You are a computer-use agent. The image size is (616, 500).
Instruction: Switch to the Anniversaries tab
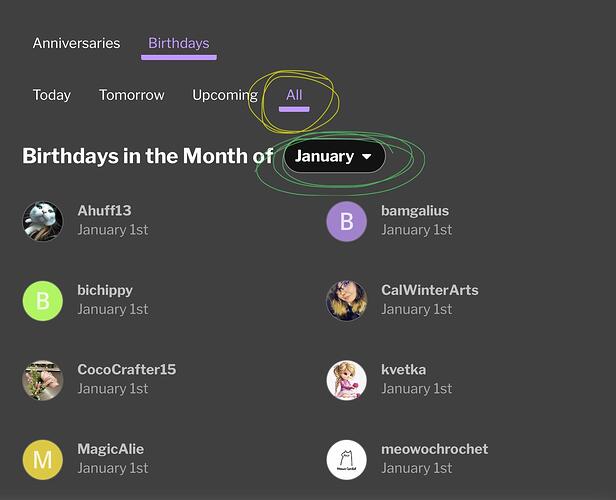(x=76, y=43)
